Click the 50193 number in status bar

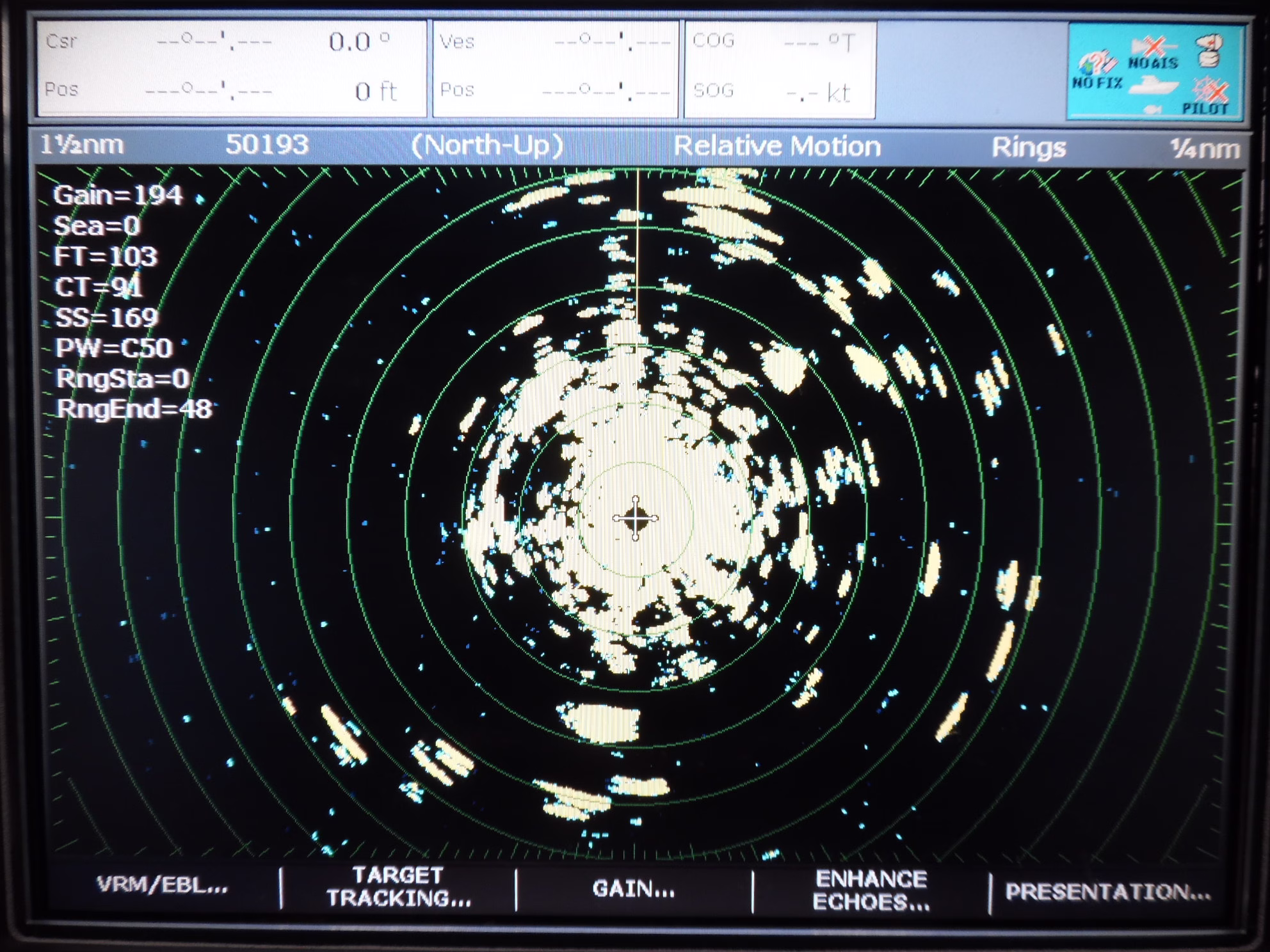coord(267,145)
